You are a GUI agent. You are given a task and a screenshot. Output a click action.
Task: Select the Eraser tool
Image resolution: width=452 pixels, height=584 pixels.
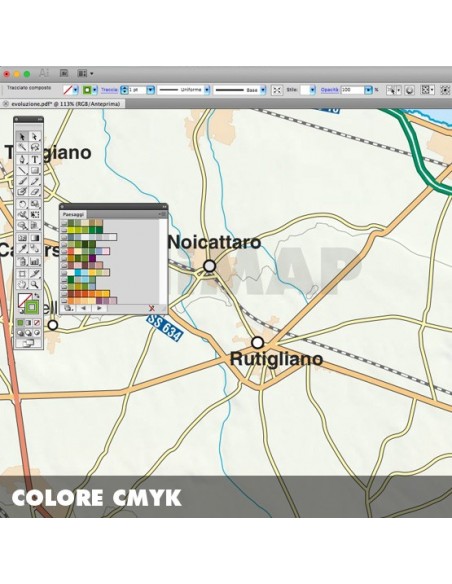coord(35,192)
